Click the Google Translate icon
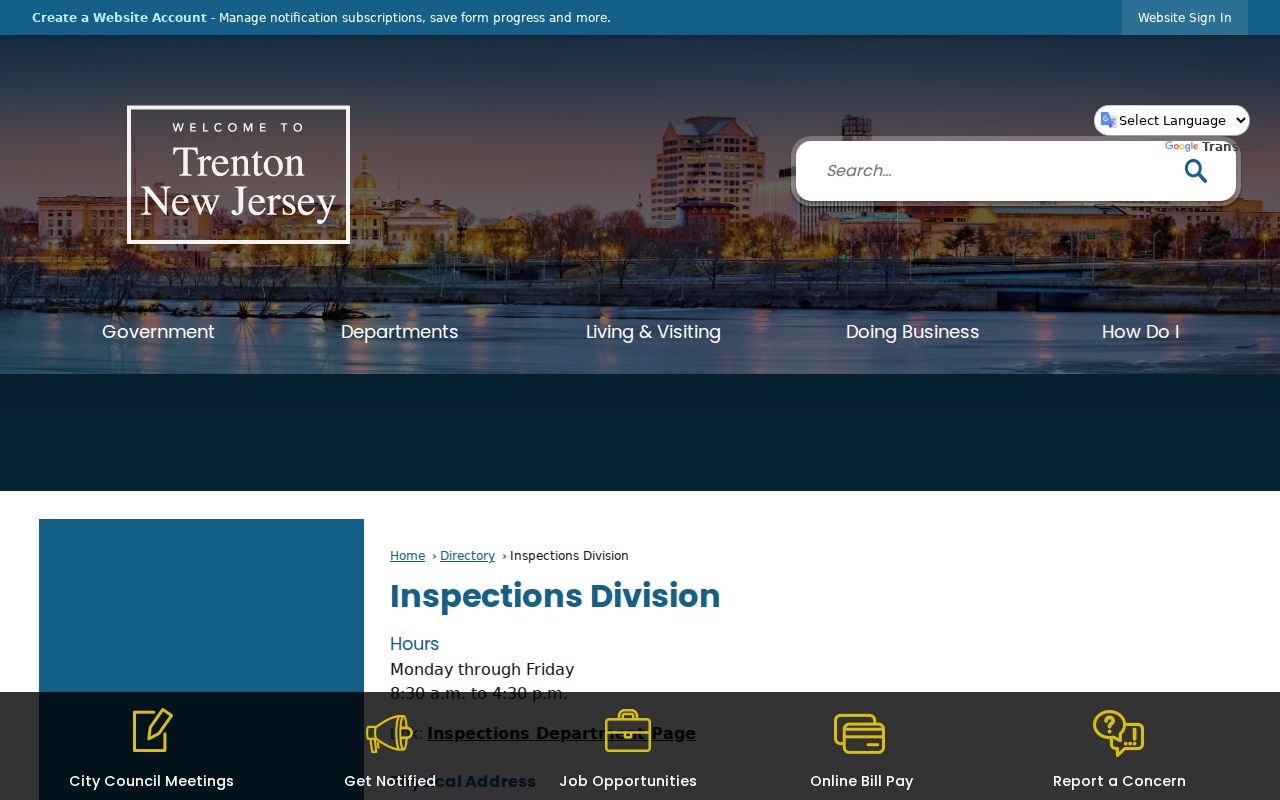 coord(1108,120)
